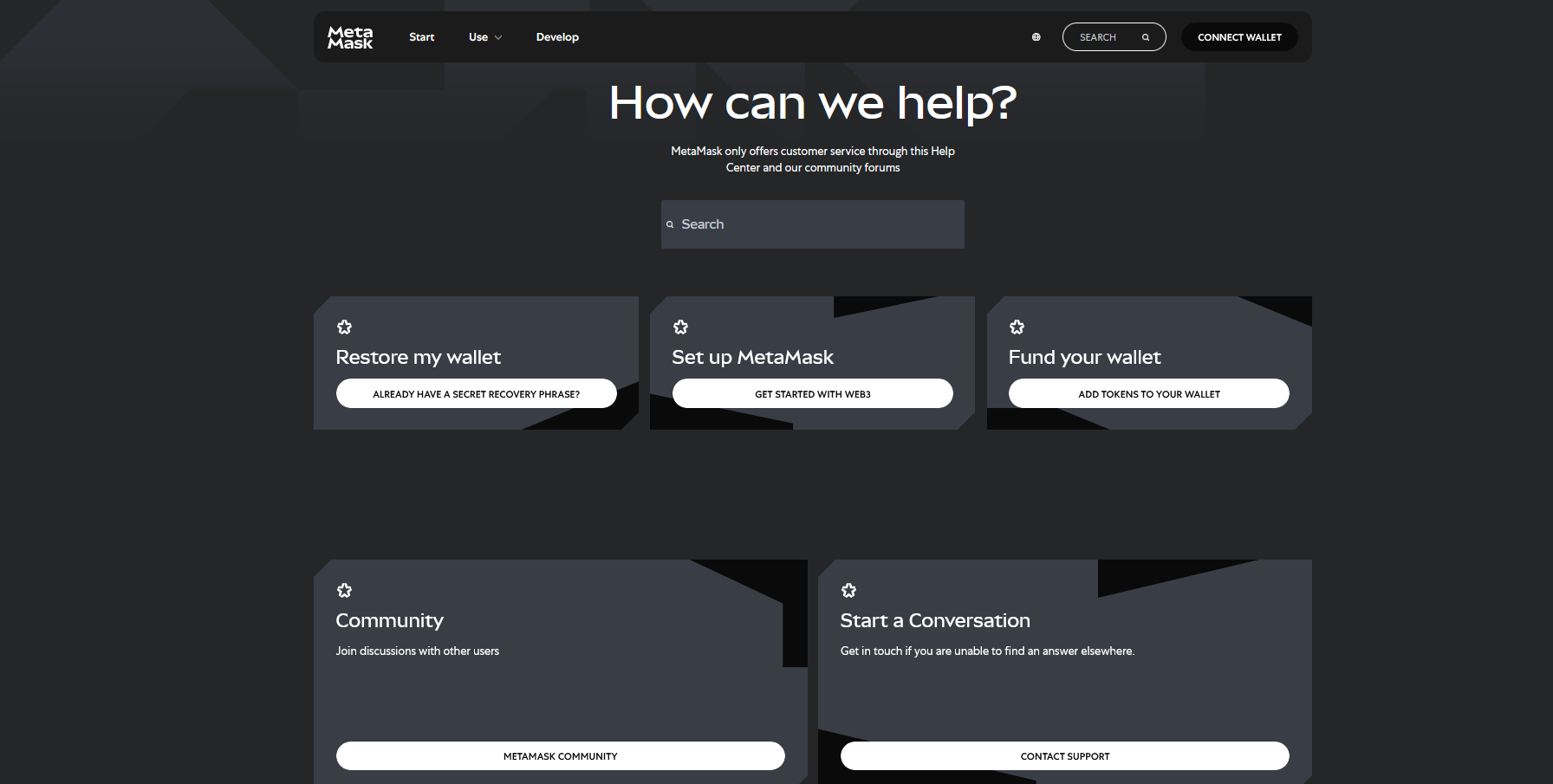
Task: Click the Restore my wallet heading
Action: point(419,357)
